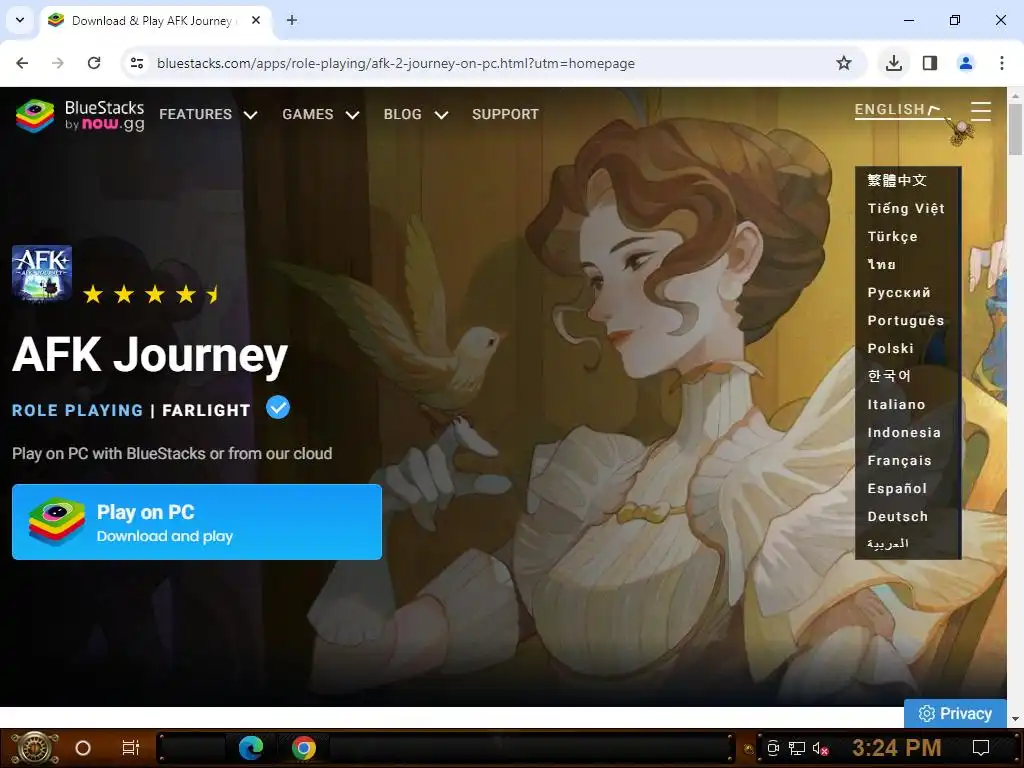Open Chrome three-dot menu
The image size is (1024, 768).
[x=1002, y=63]
